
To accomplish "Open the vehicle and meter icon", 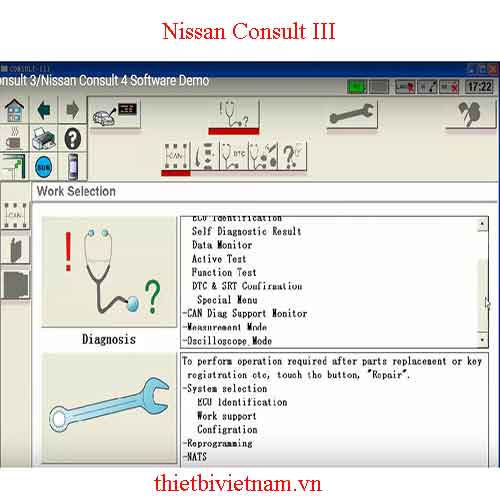I will [114, 113].
